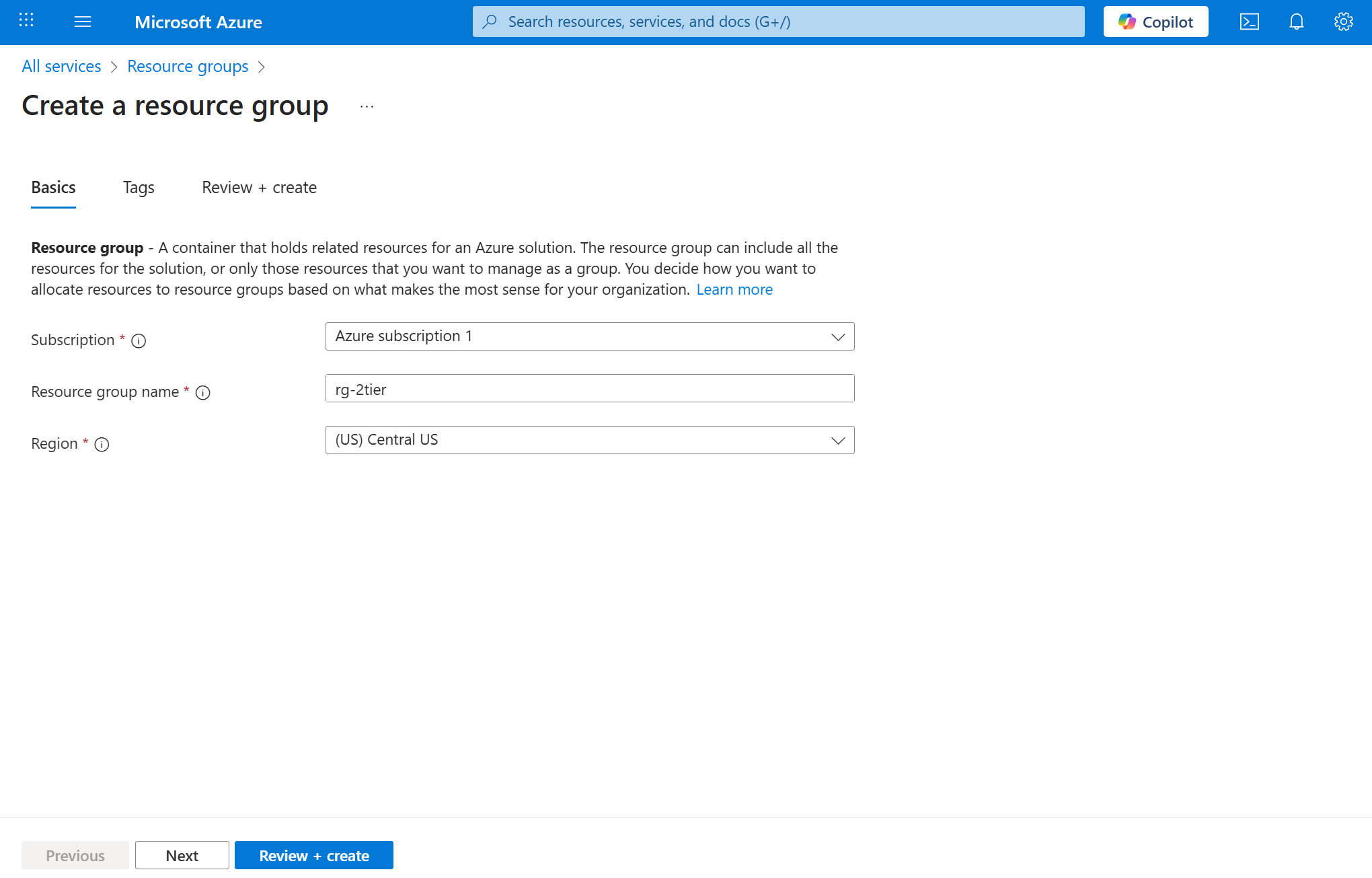Click the Review + create button

coord(313,855)
